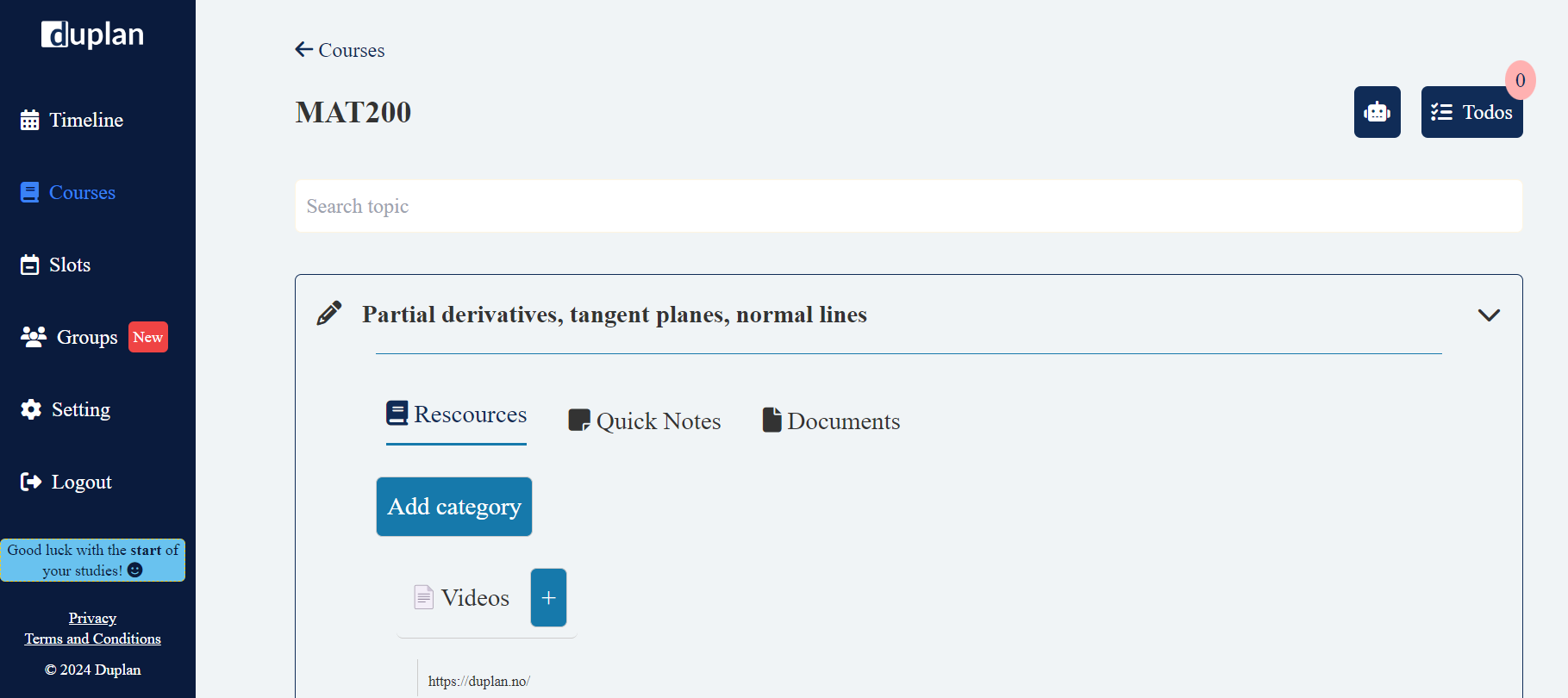Open the Todos panel
This screenshot has height=698, width=1568.
[1471, 112]
